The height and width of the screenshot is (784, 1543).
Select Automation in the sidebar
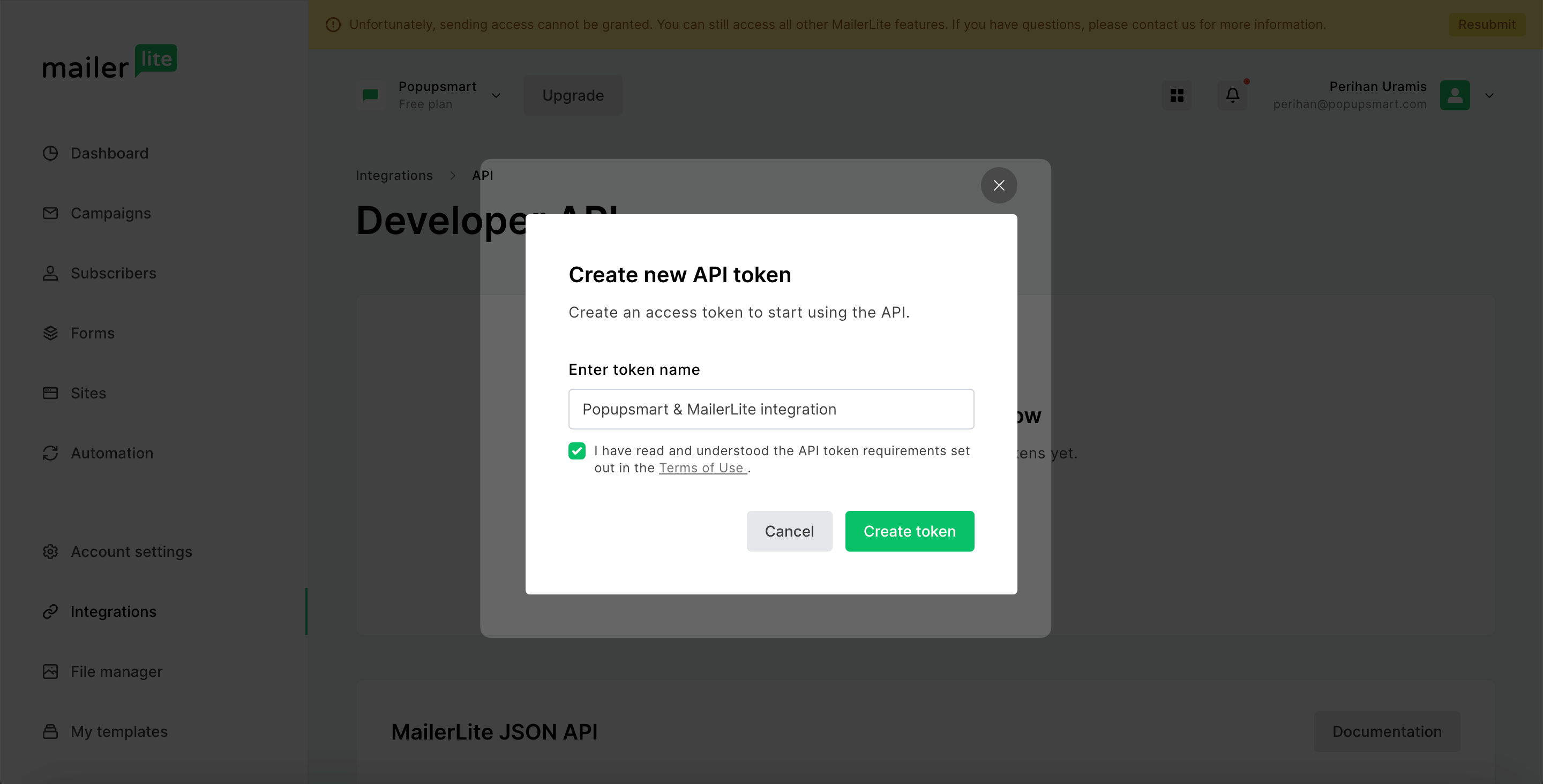[x=112, y=453]
